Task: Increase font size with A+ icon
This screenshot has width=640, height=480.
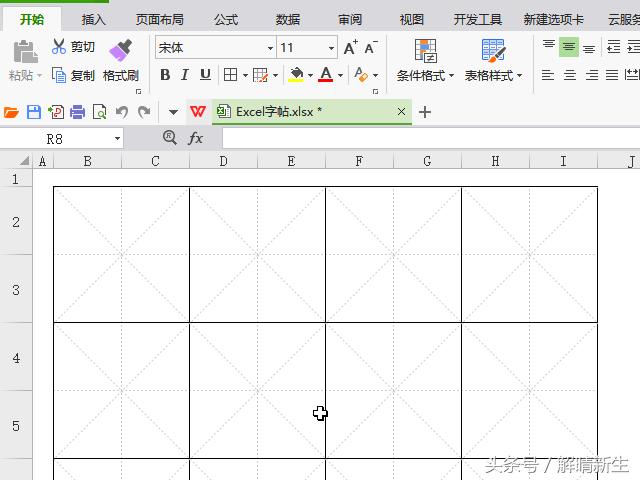Action: 351,47
